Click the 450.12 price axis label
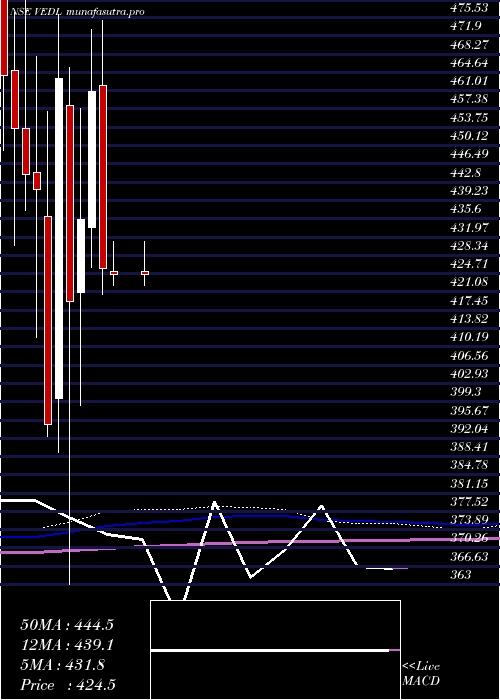The width and height of the screenshot is (500, 700). (470, 135)
